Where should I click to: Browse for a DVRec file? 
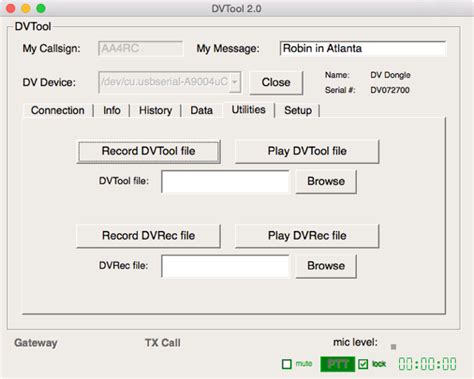coord(326,266)
